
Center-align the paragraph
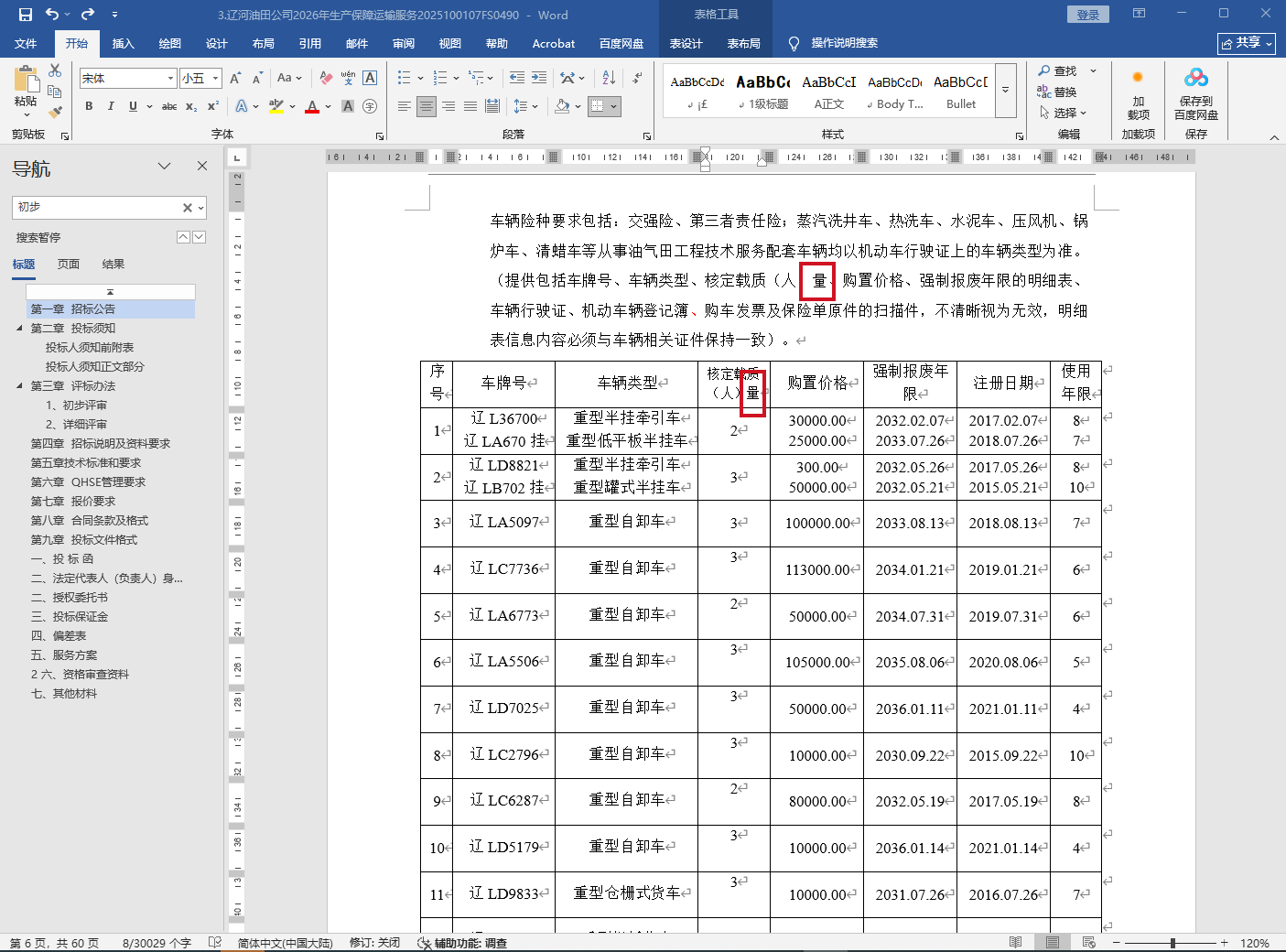coord(426,106)
